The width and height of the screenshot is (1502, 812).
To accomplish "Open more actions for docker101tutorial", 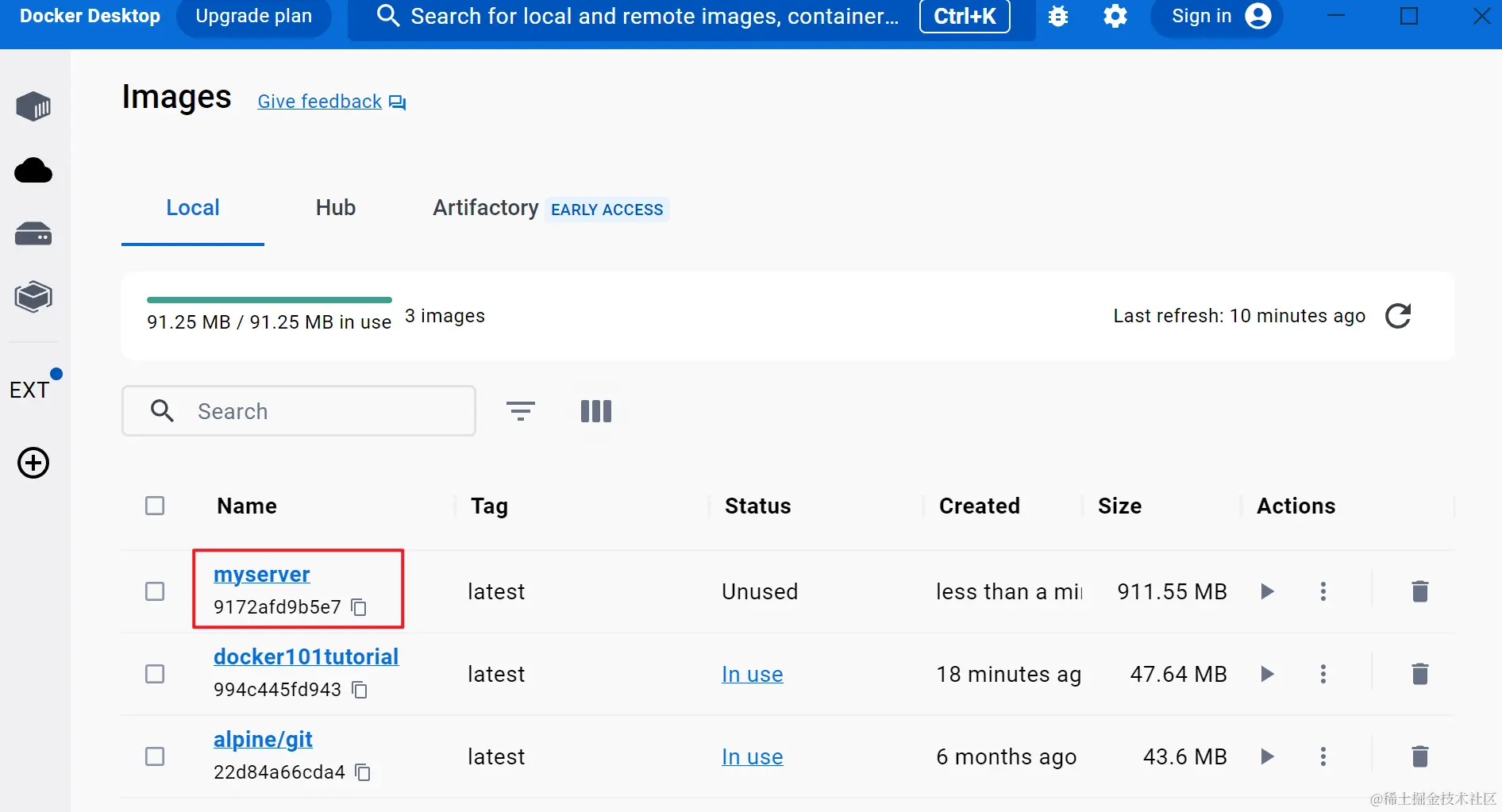I will coord(1323,674).
